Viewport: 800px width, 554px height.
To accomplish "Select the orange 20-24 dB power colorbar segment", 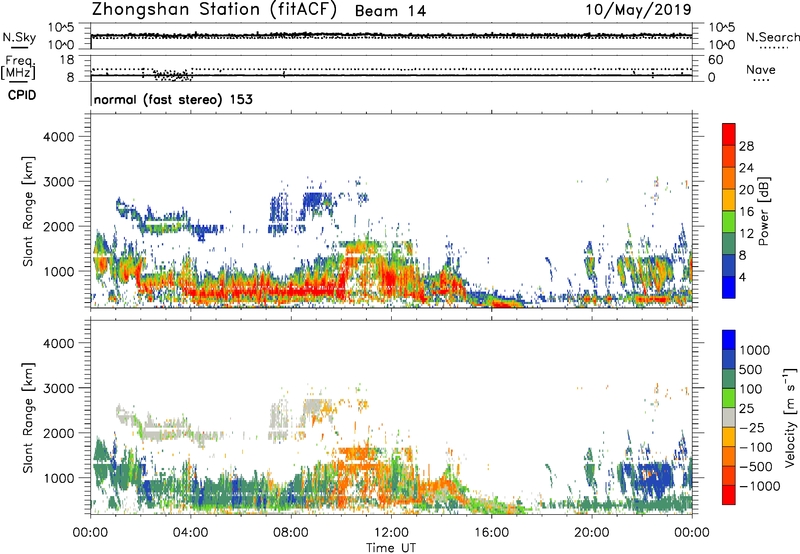I will click(x=729, y=179).
